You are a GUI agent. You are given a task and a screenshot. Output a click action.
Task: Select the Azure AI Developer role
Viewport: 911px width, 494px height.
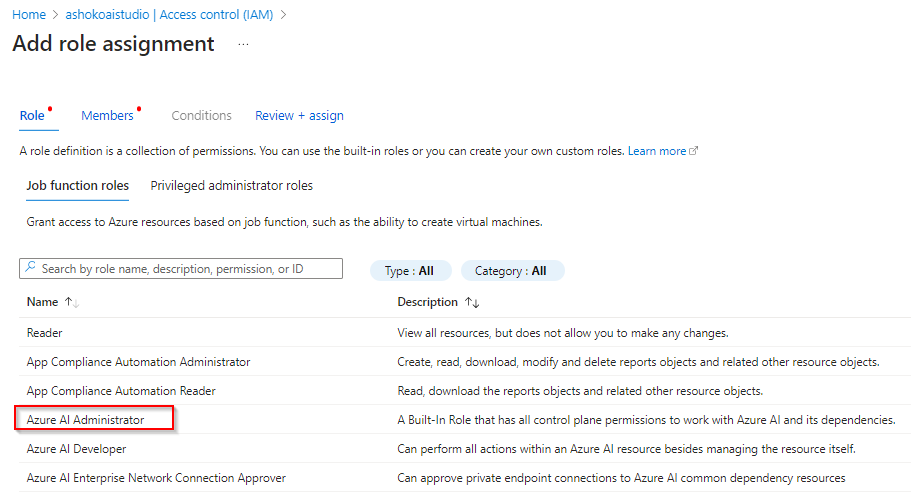click(x=76, y=449)
